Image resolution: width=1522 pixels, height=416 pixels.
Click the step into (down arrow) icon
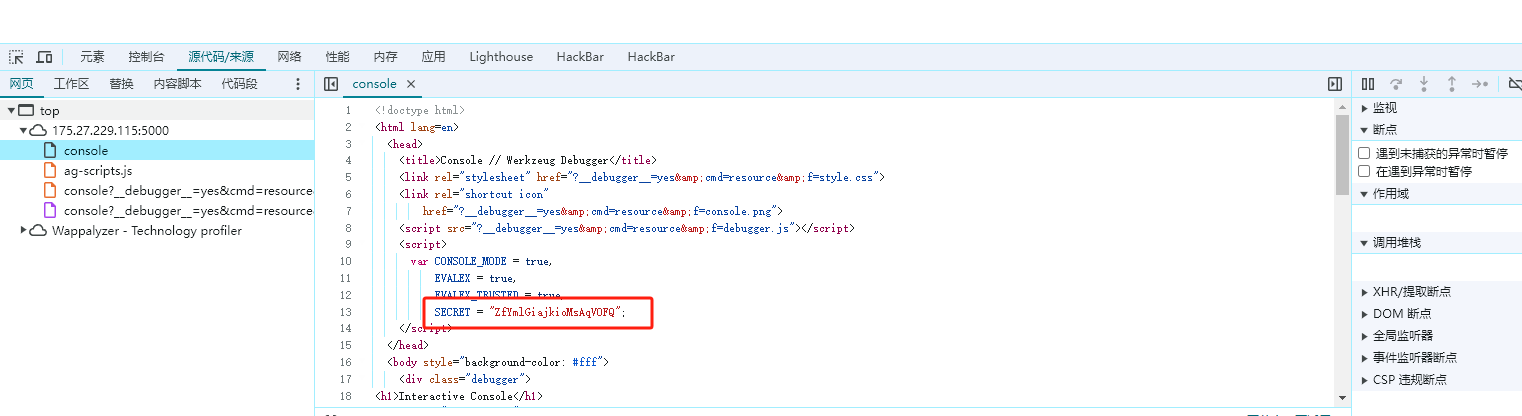(1424, 84)
